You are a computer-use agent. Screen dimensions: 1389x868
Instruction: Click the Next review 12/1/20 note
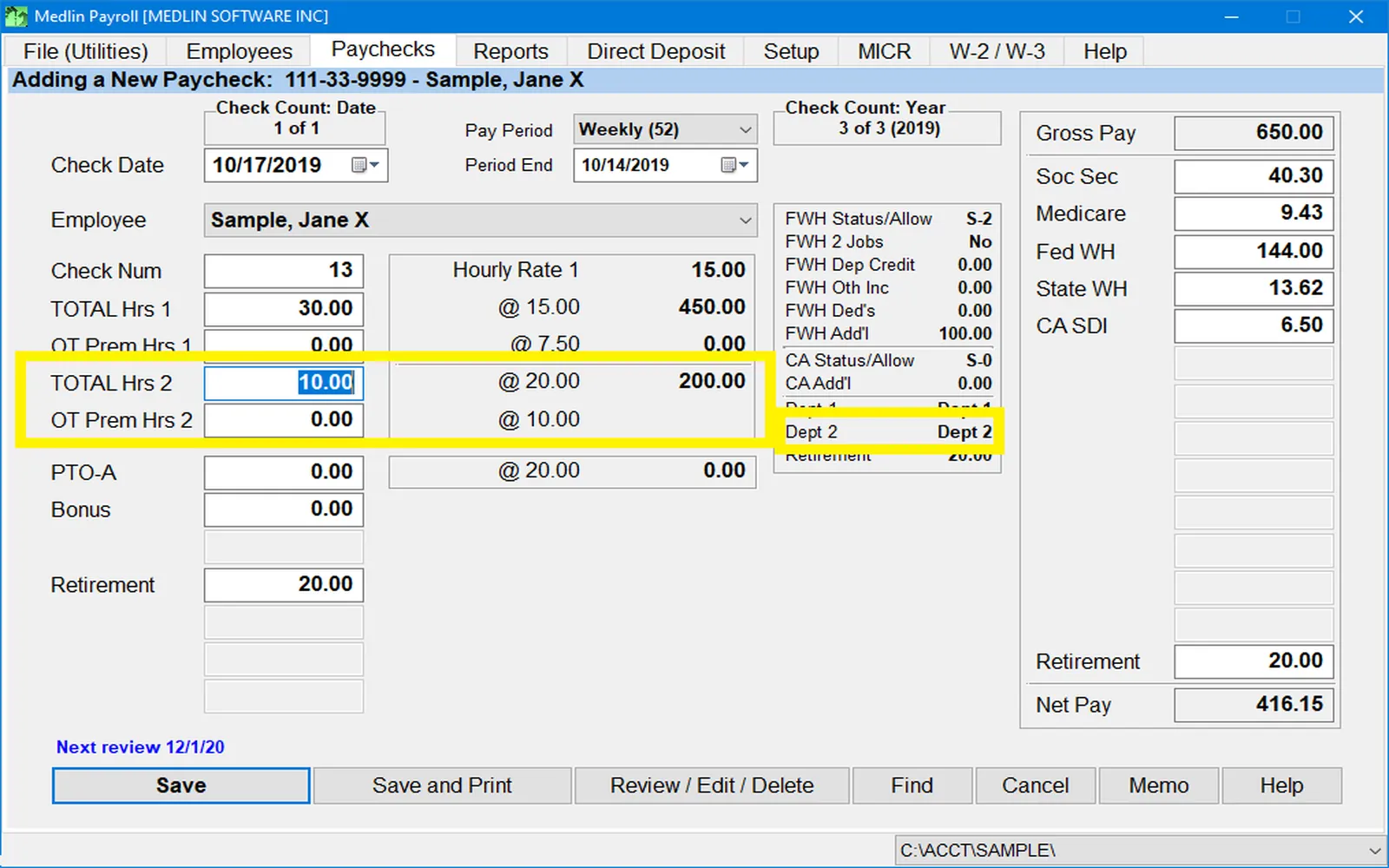tap(140, 747)
